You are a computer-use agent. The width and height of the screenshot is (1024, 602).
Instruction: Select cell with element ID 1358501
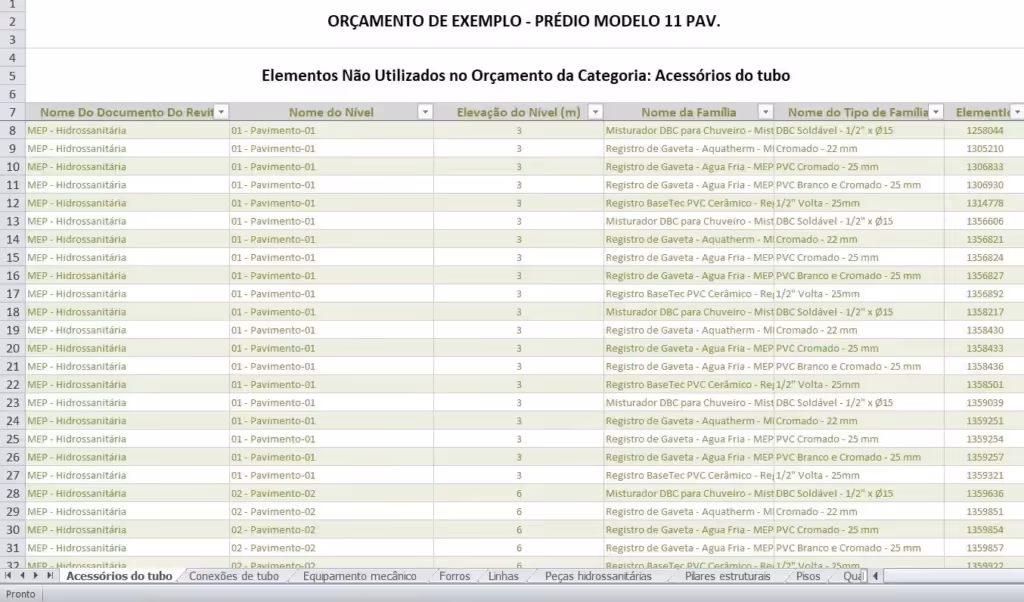(x=984, y=385)
